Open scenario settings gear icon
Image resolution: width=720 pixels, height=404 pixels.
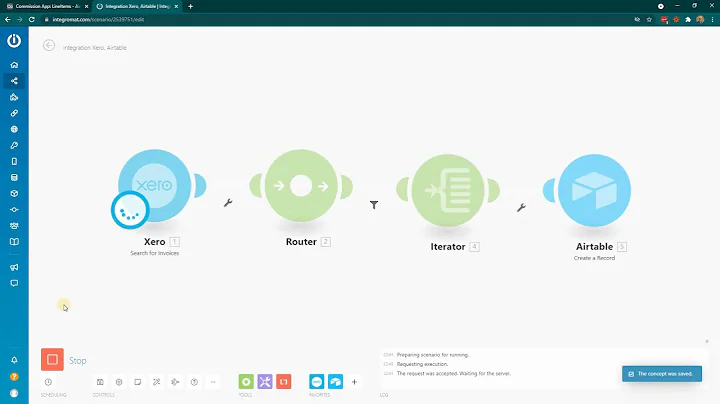tap(119, 382)
